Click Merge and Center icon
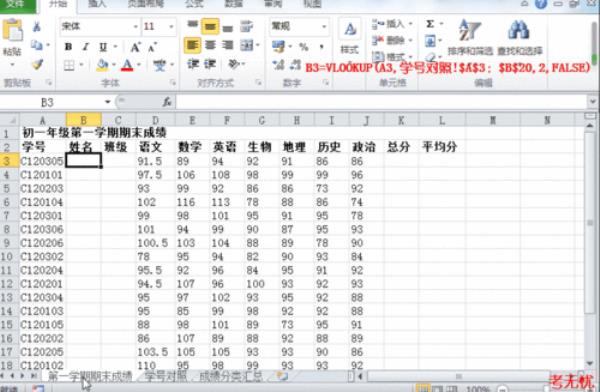Screen dimensions: 600x392 point(247,46)
